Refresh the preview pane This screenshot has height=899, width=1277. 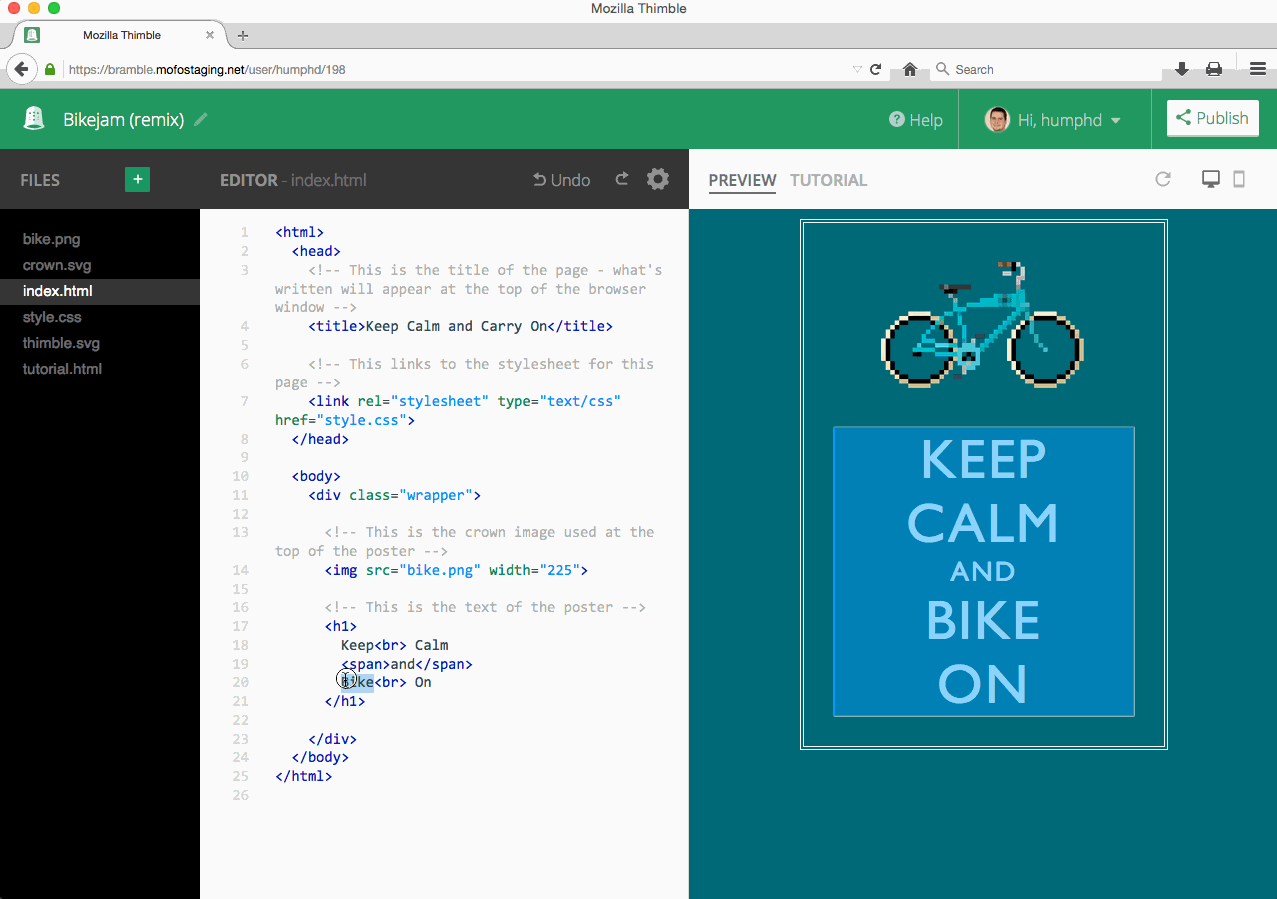[1162, 179]
